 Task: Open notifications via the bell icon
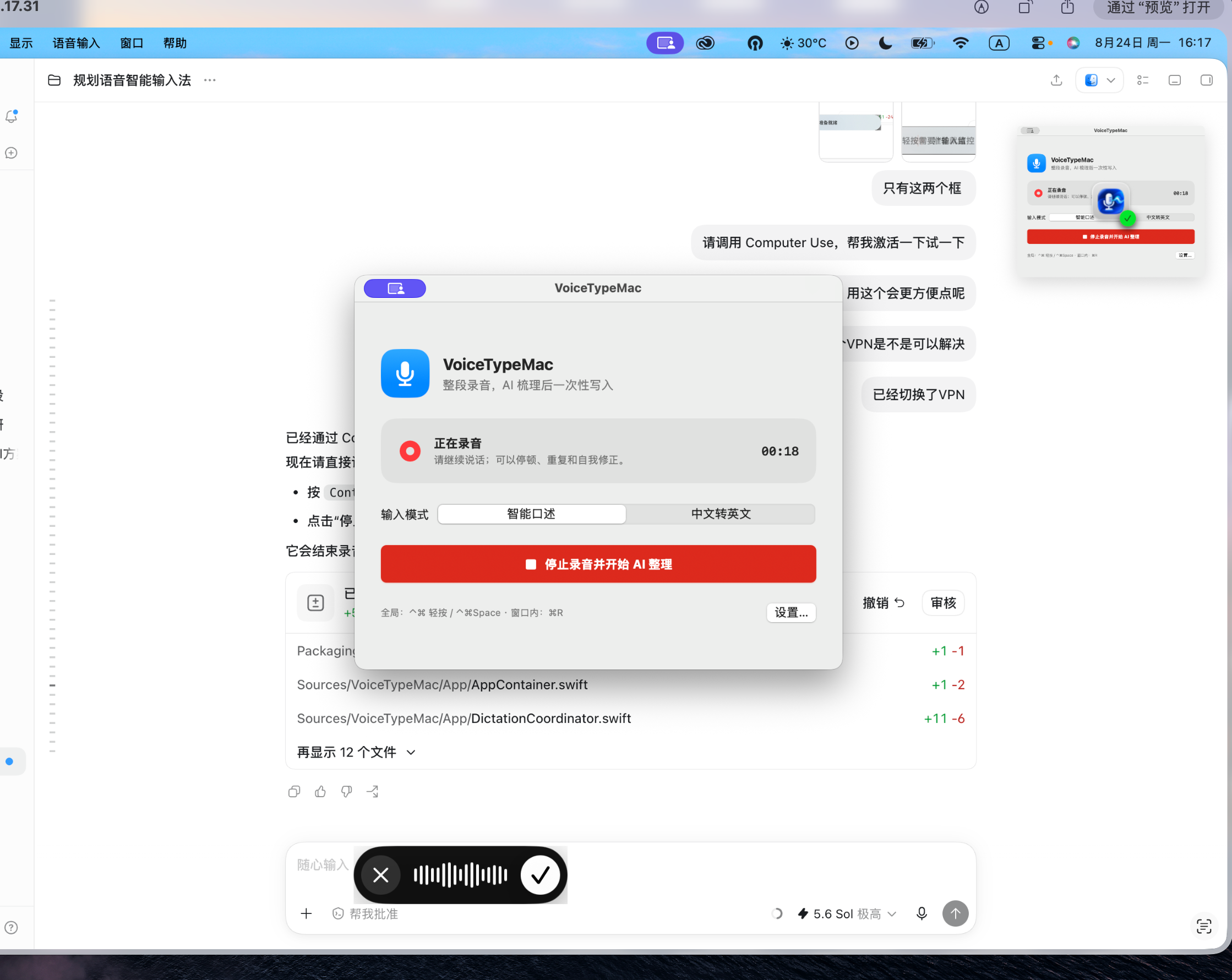coord(12,117)
